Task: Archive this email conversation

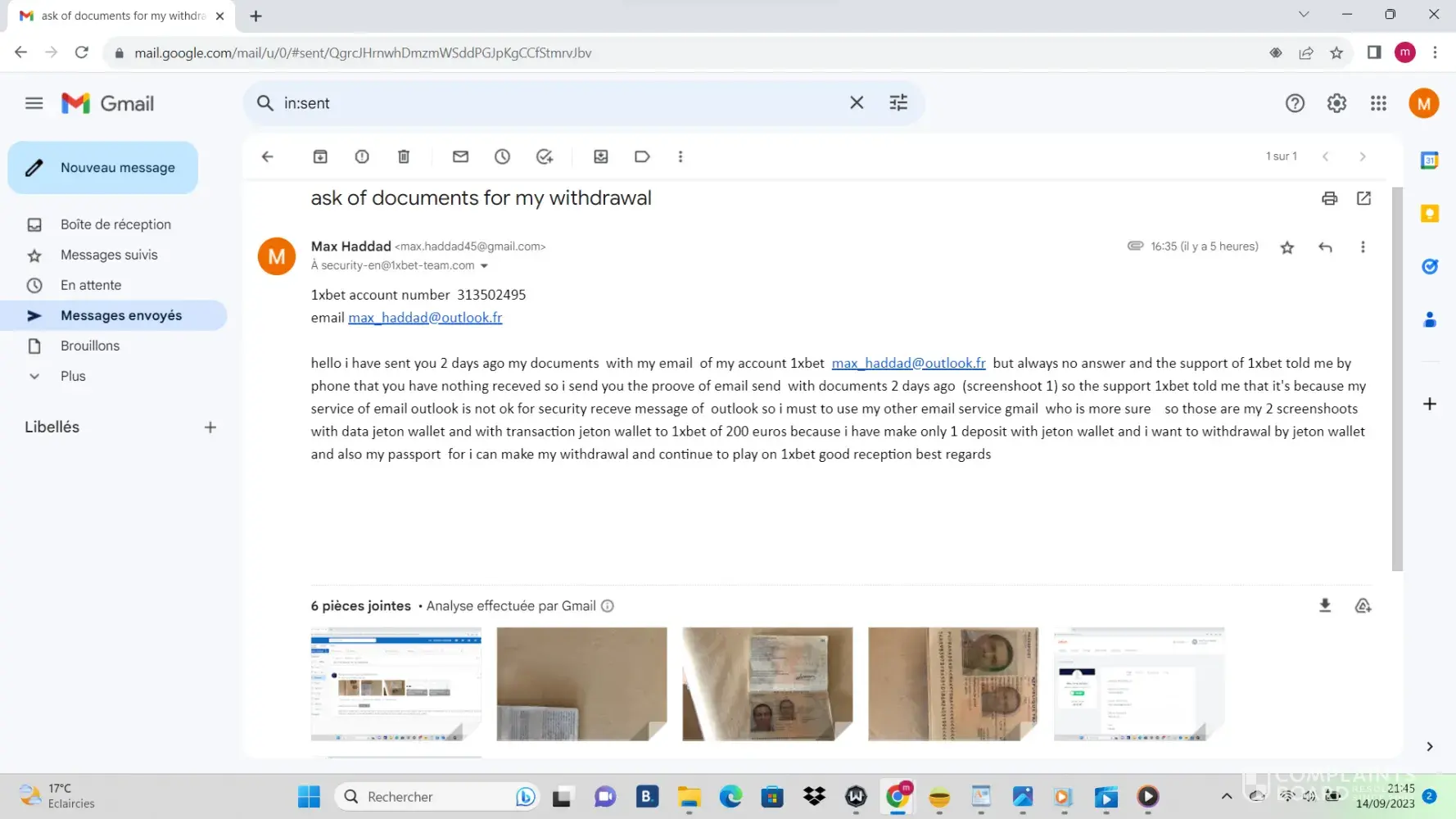Action: point(320,156)
